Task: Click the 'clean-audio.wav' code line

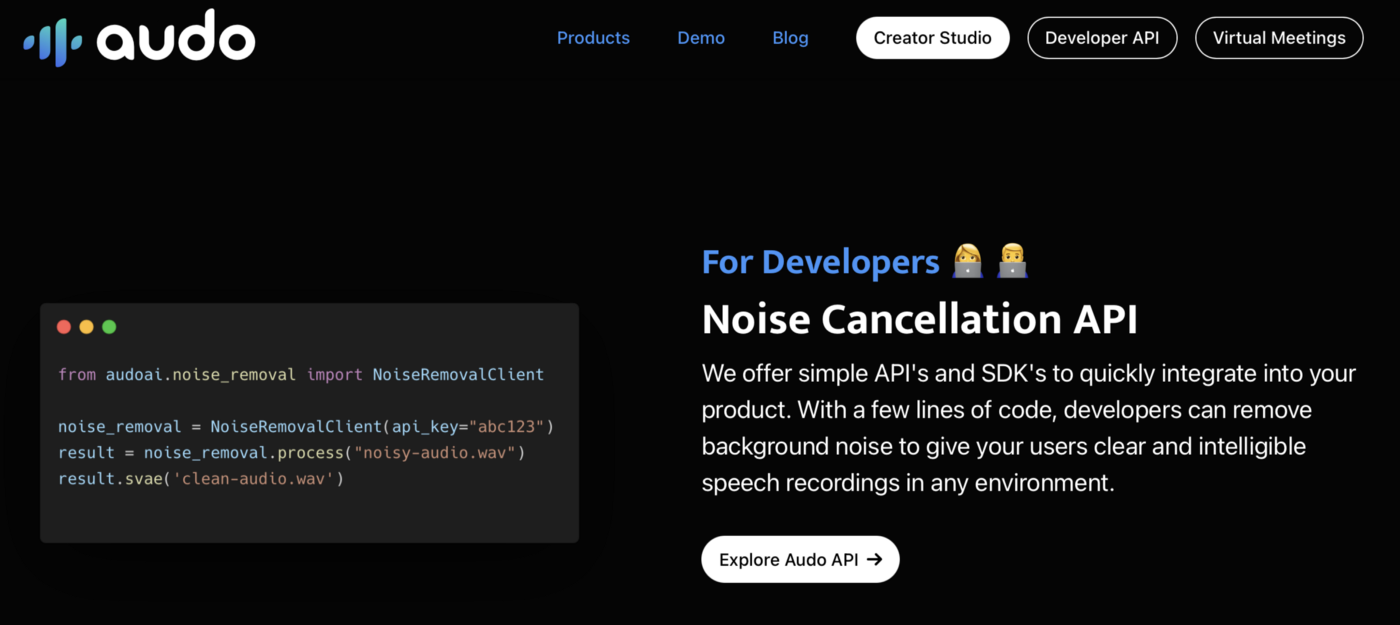Action: (x=201, y=478)
